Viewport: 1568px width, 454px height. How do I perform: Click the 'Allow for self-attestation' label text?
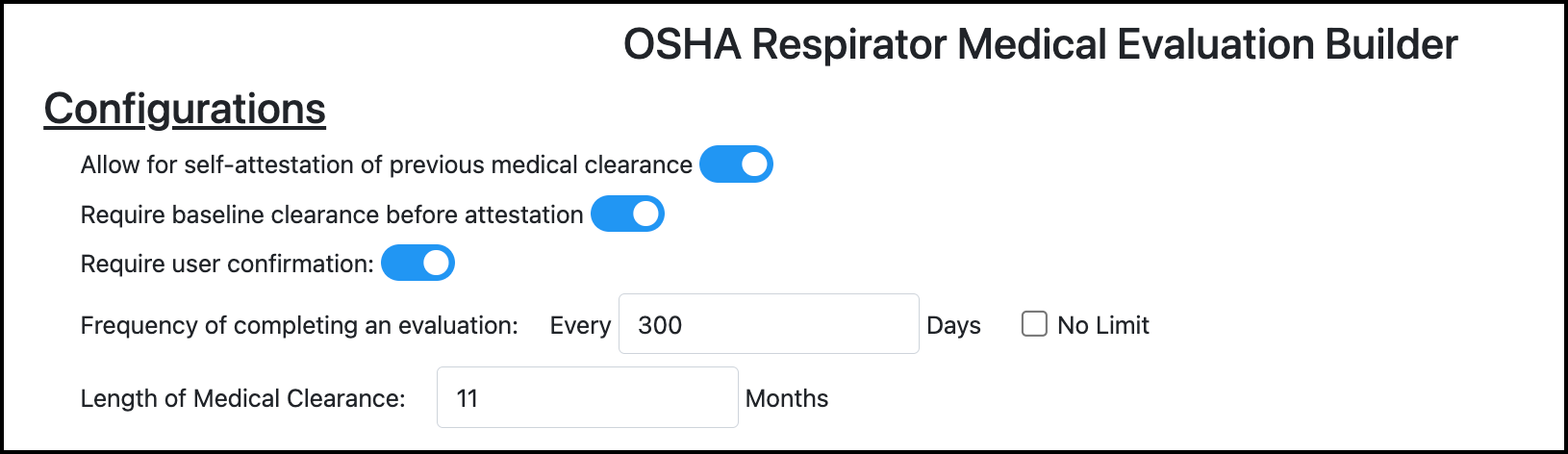click(x=386, y=165)
